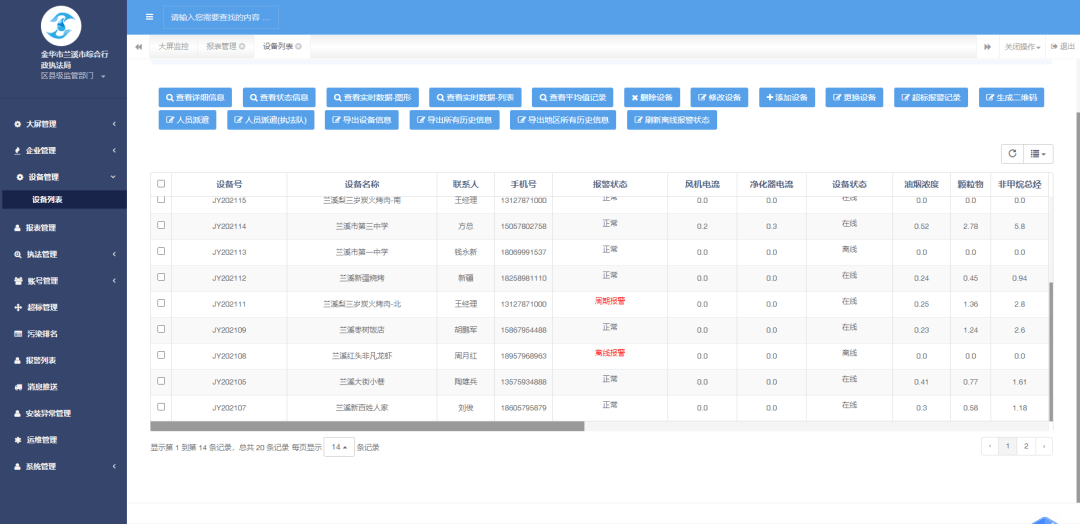
Task: Open 查看详细信息 with the magnifier icon
Action: (x=196, y=97)
